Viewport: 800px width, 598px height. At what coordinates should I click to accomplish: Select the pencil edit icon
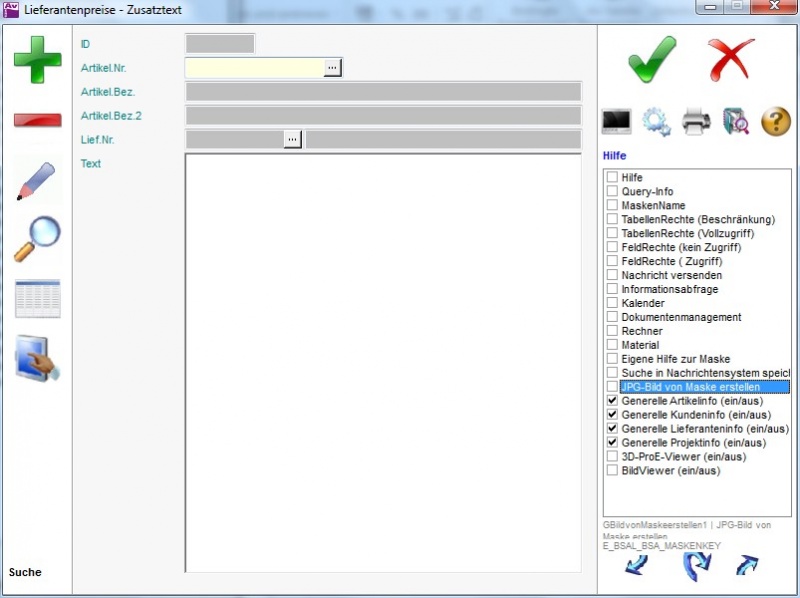[x=37, y=180]
